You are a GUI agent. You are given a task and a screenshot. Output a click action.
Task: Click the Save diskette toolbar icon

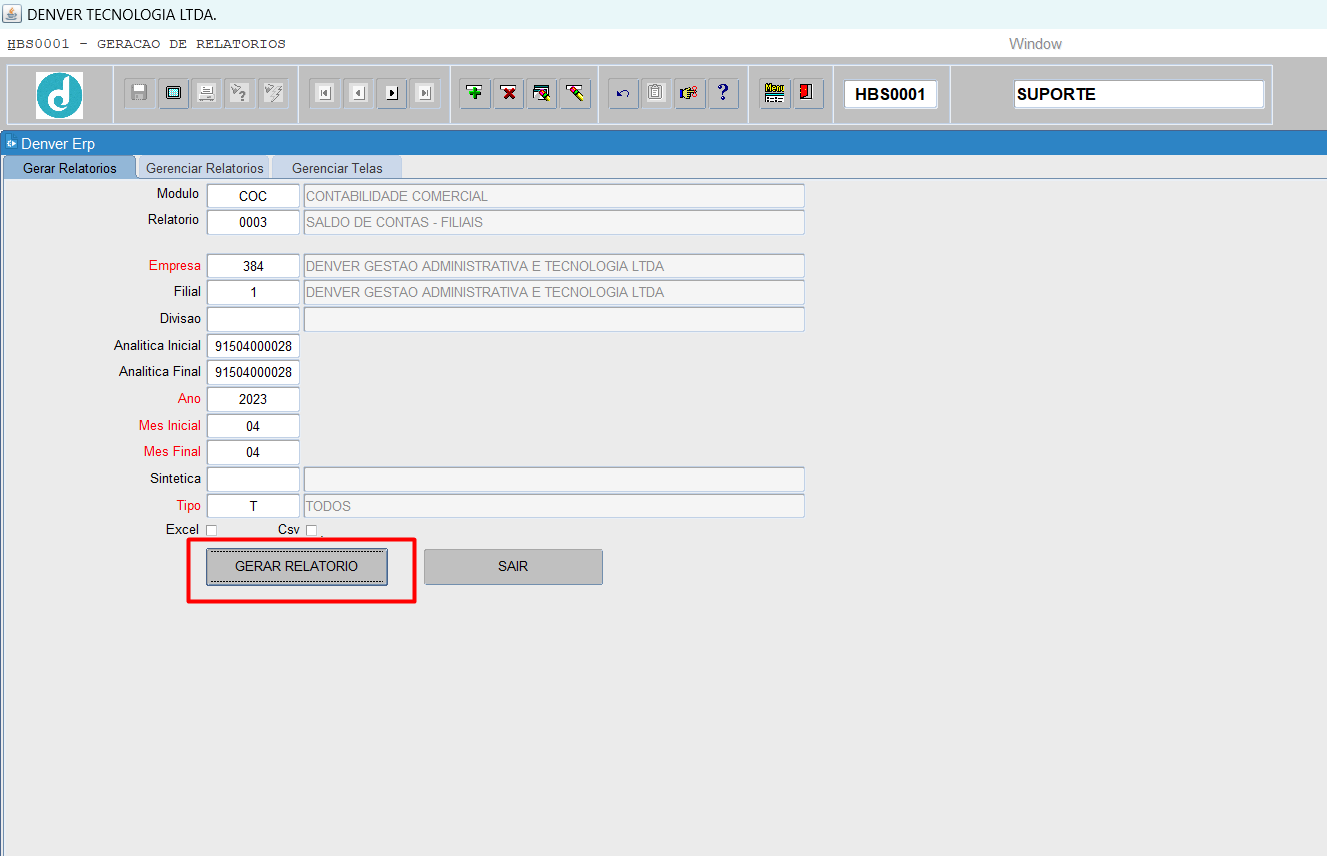click(x=139, y=93)
